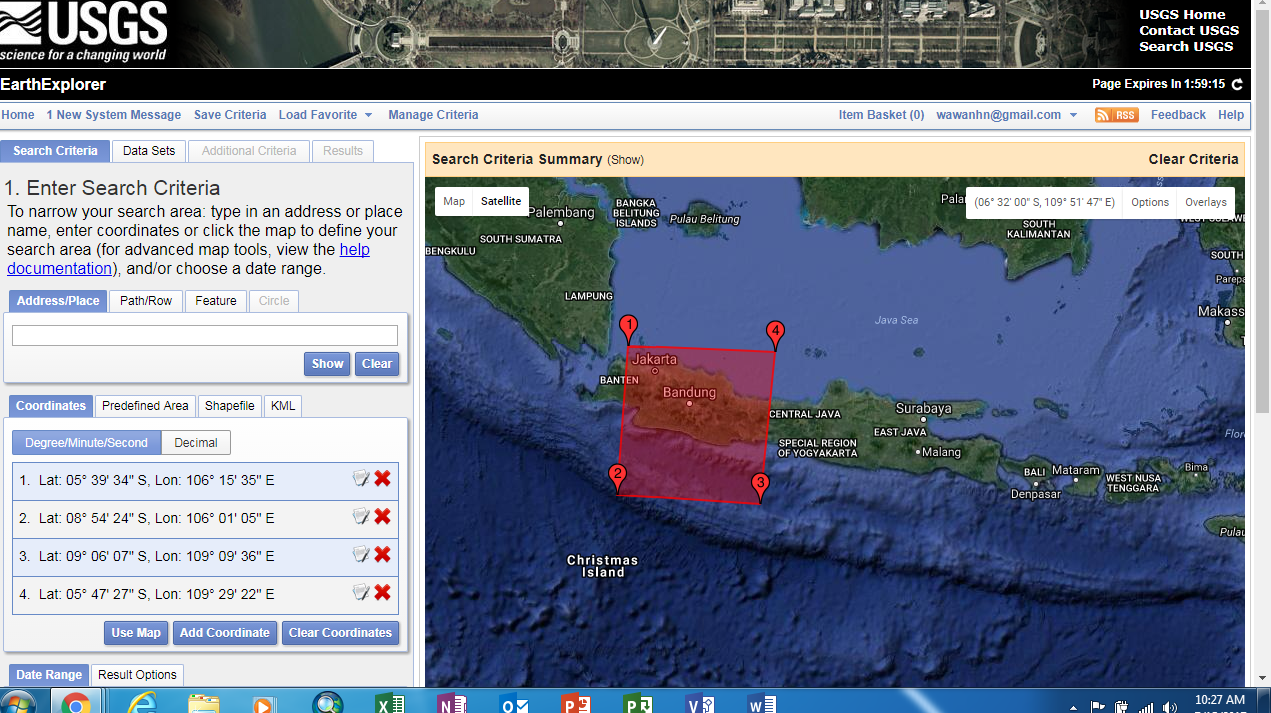Switch coordinate entry to Decimal mode
This screenshot has height=713, width=1271.
point(196,442)
